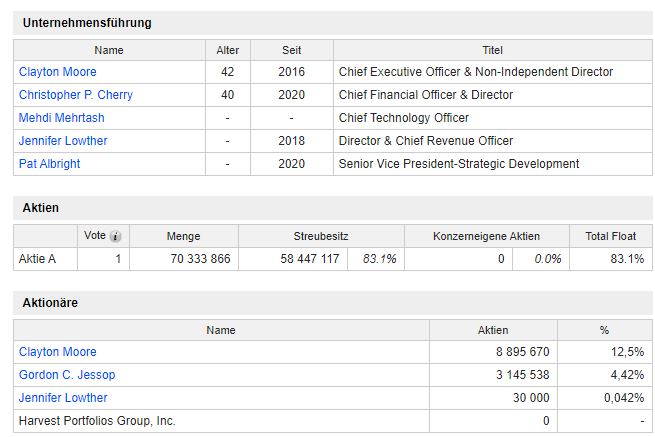The width and height of the screenshot is (655, 437).
Task: Click the Unternehmensführung section header
Action: click(87, 23)
